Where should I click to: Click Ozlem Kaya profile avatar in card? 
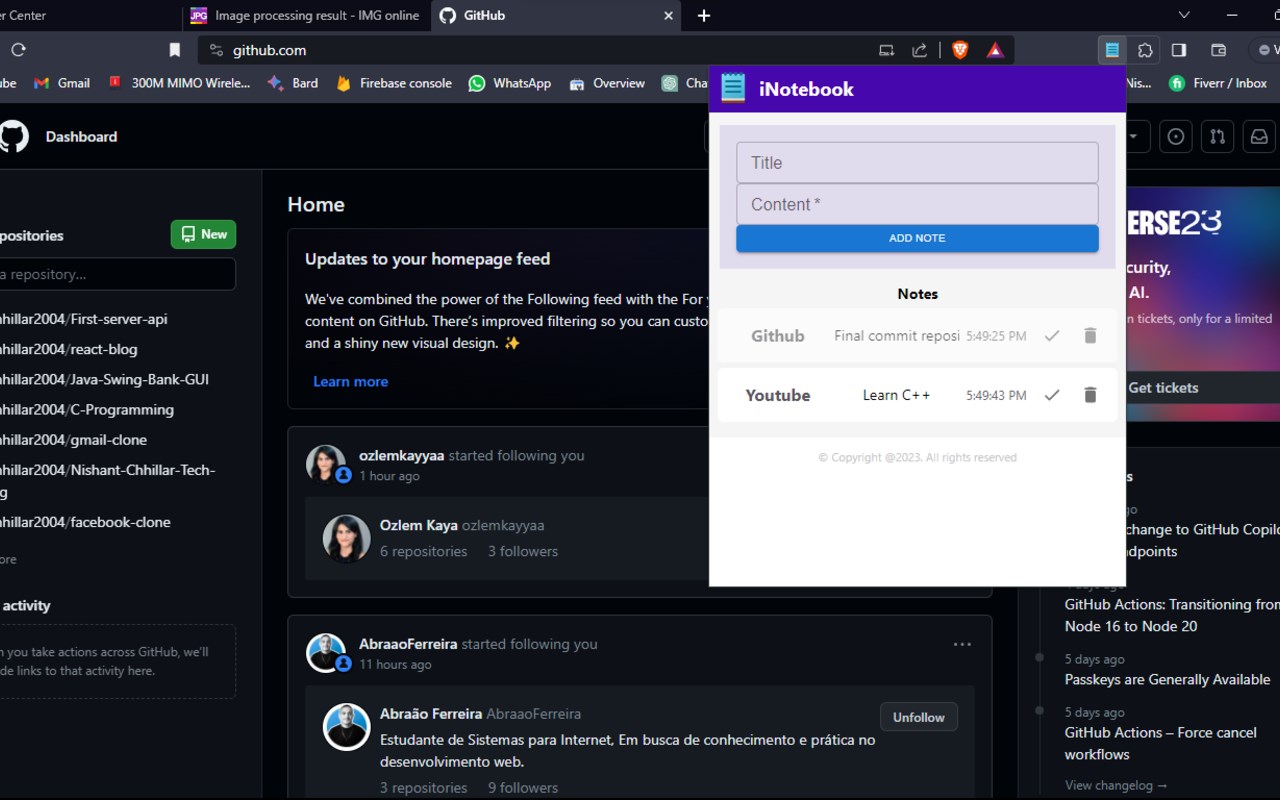pyautogui.click(x=347, y=539)
